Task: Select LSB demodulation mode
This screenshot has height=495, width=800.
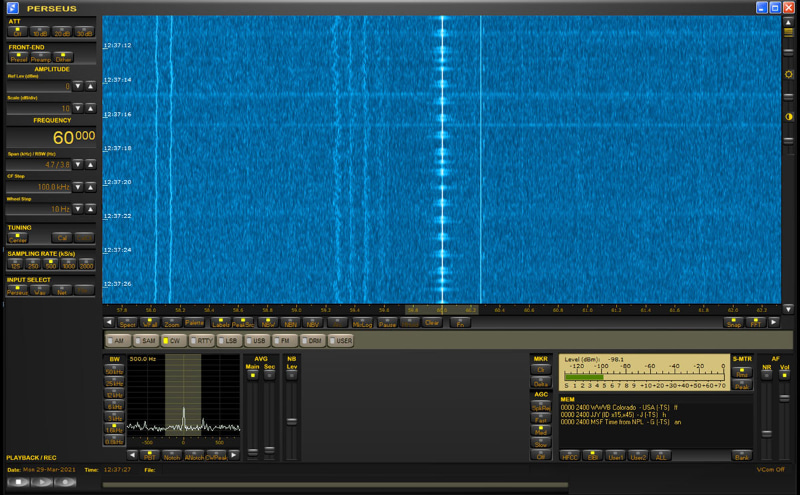Action: (229, 340)
